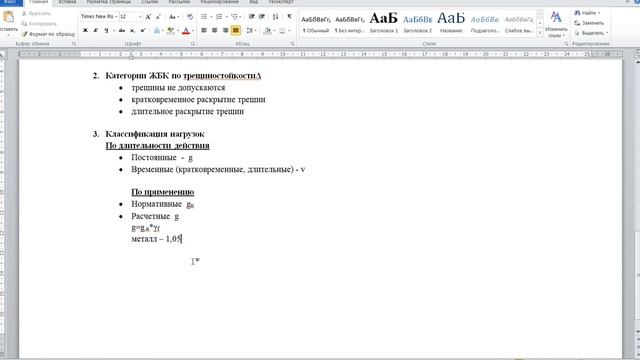640x360 pixels.
Task: Switch to the Рецензирование tab
Action: pos(220,2)
